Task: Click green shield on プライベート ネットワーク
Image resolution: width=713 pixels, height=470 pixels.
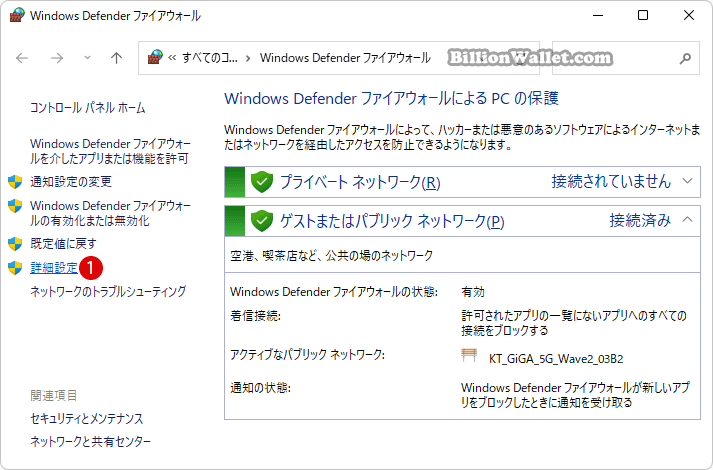Action: [262, 182]
